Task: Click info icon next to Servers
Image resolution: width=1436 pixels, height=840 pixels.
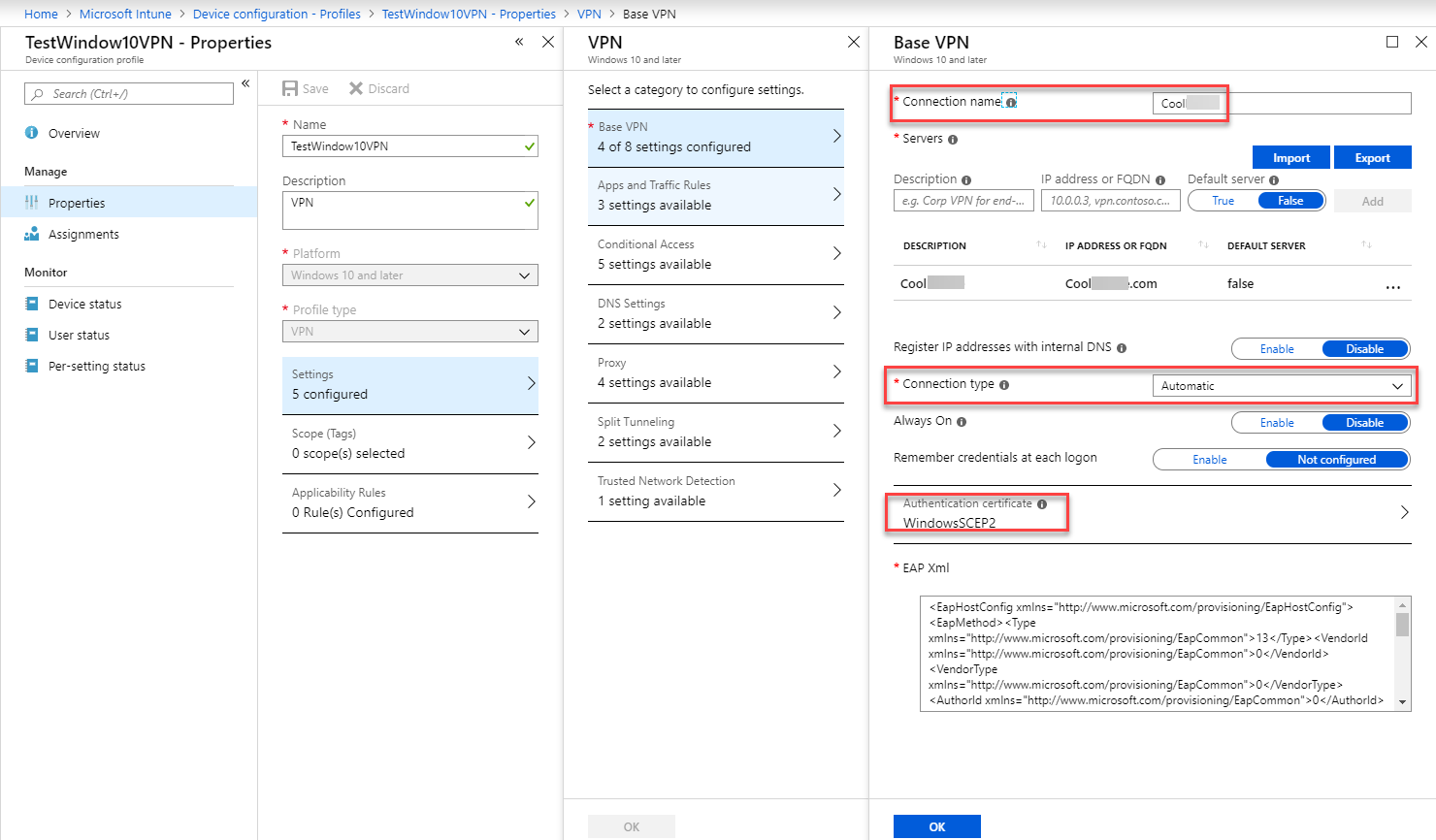Action: (953, 140)
